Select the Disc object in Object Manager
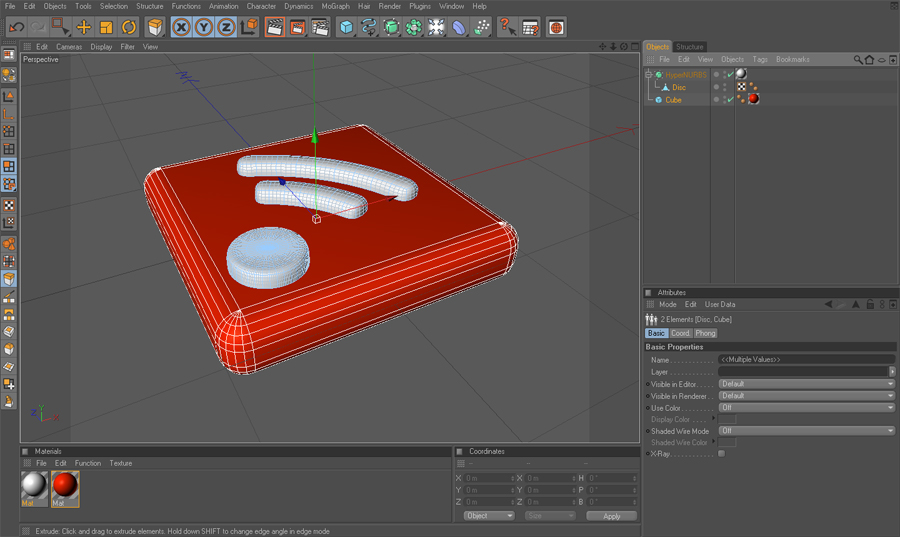The width and height of the screenshot is (900, 537). tap(679, 87)
